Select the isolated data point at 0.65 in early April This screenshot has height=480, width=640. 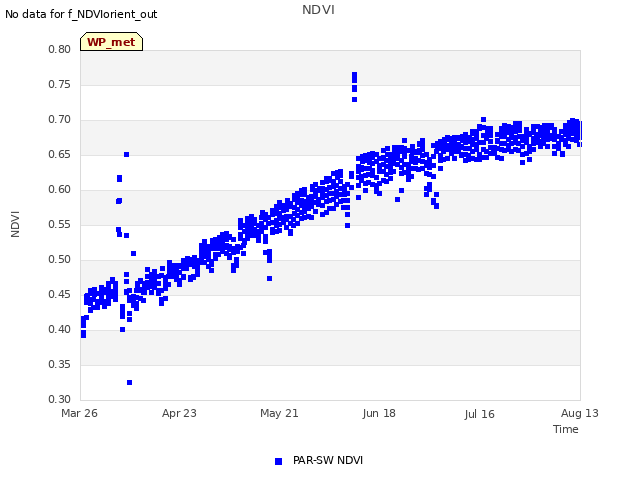coord(127,154)
